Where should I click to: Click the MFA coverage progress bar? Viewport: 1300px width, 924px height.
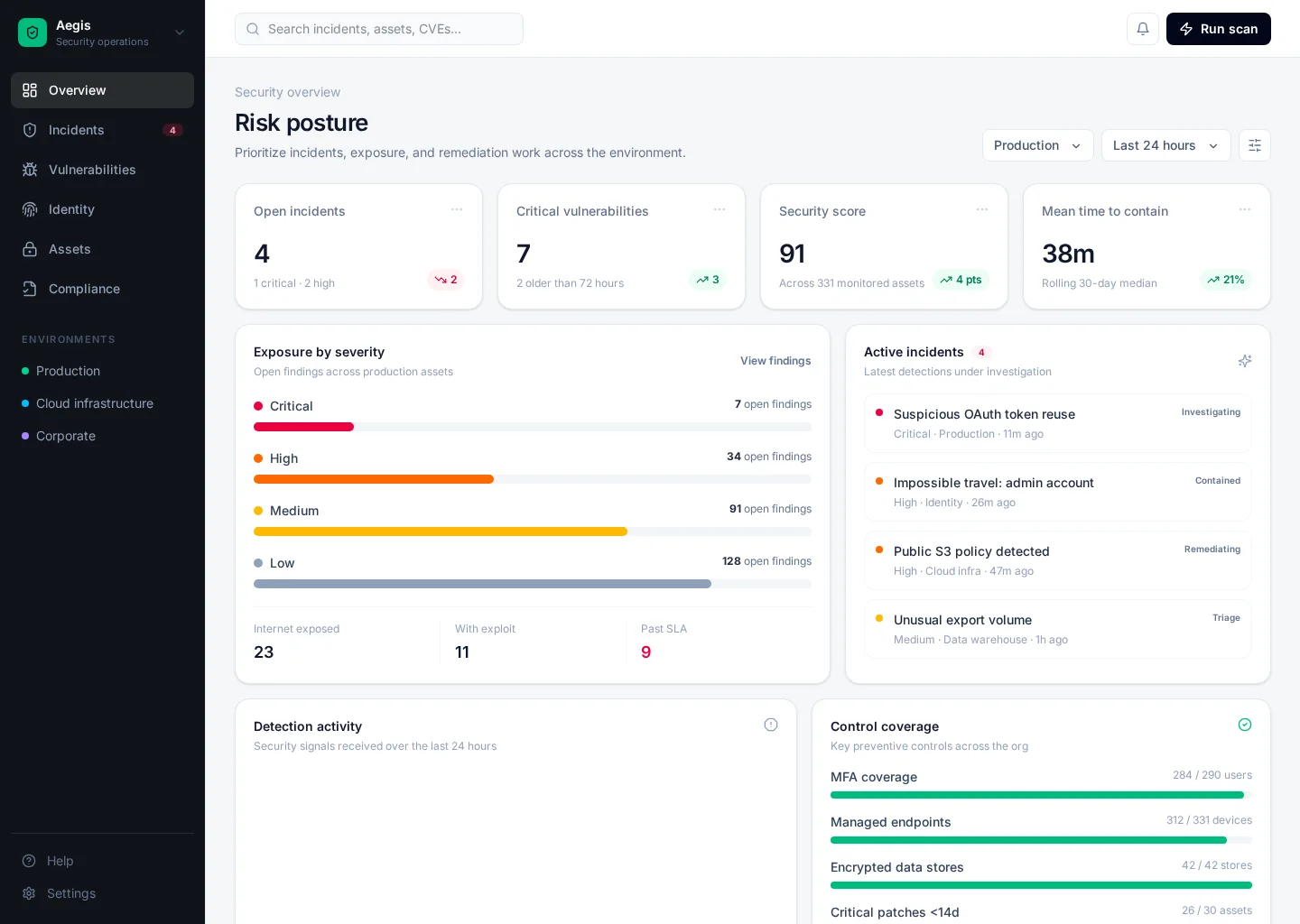point(1041,795)
